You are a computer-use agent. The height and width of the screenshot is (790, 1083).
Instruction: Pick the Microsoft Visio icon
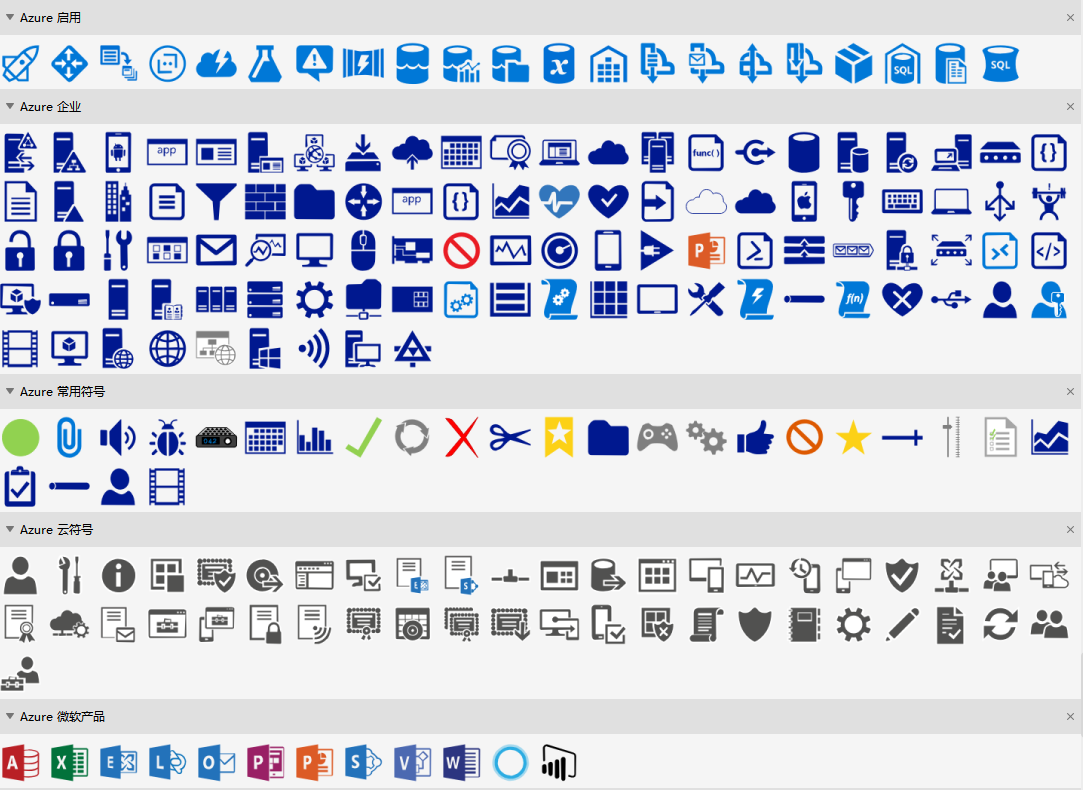click(412, 762)
